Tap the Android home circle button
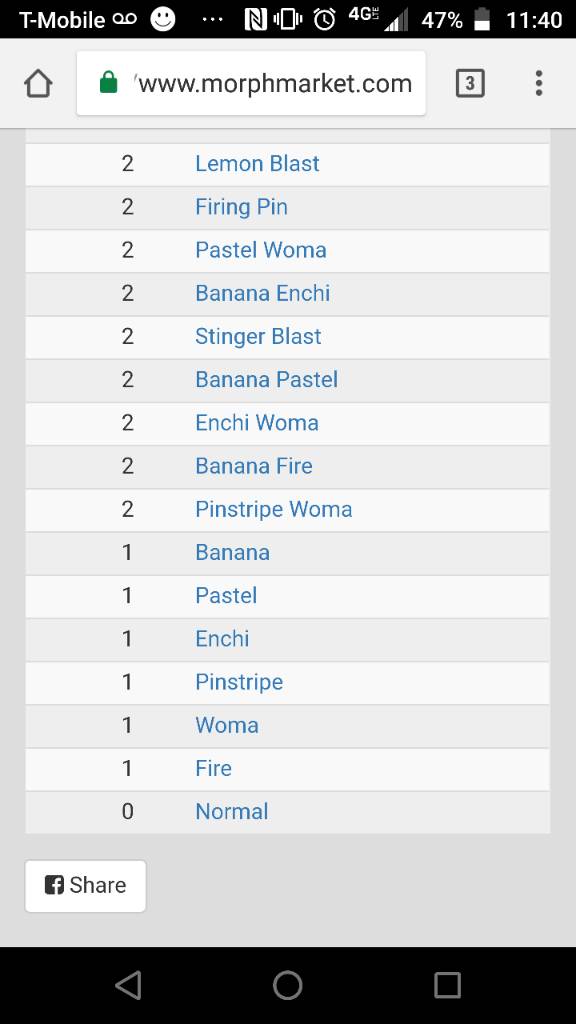 (287, 985)
